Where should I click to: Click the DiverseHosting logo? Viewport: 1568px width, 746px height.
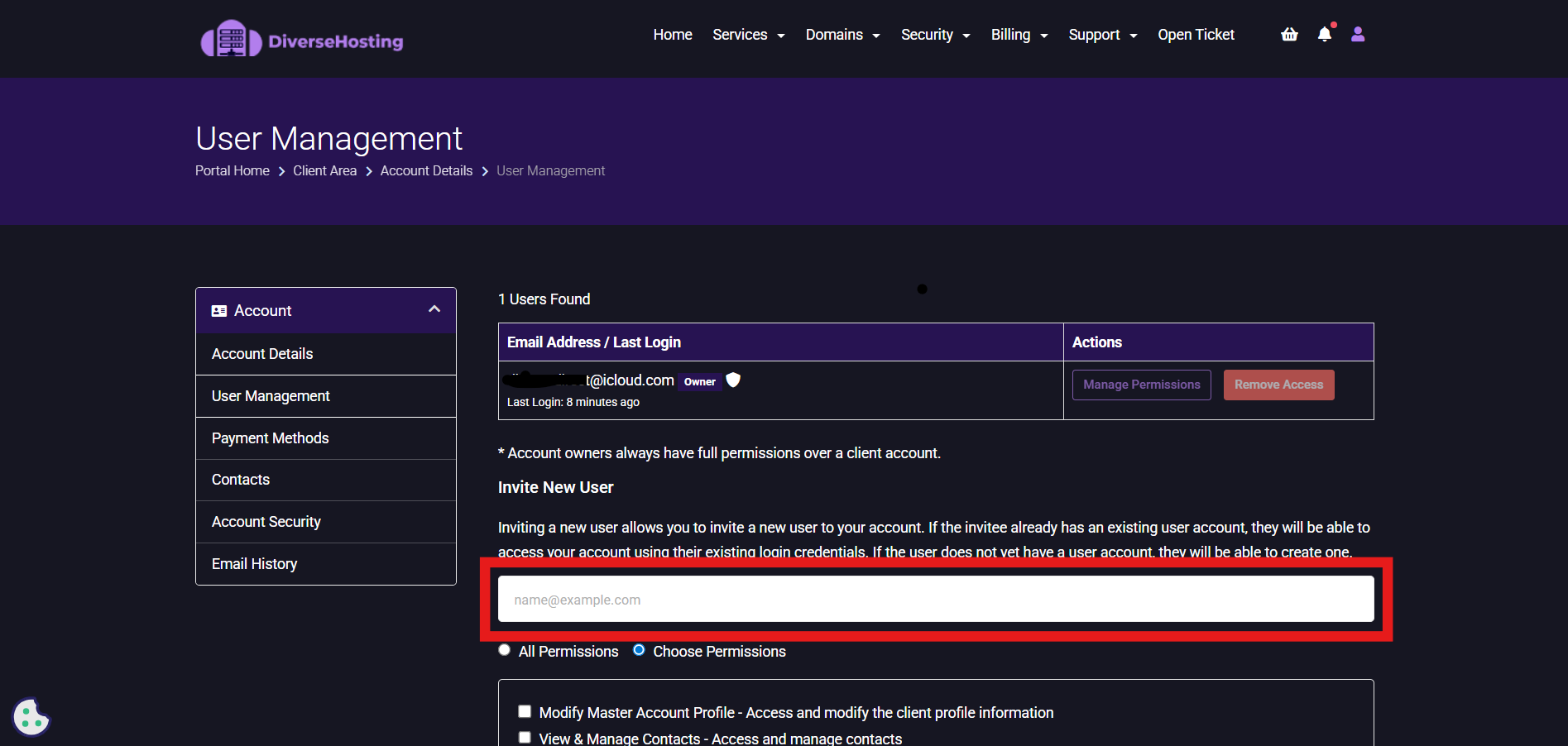tap(301, 39)
